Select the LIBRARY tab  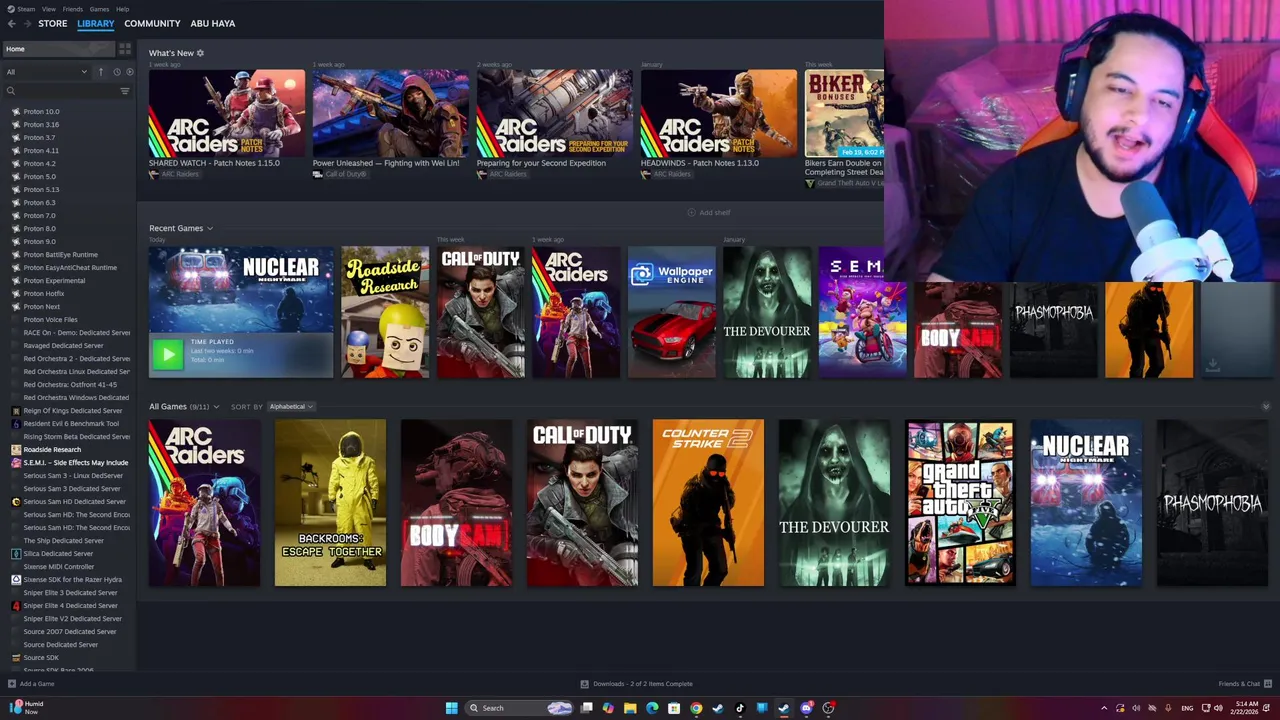point(96,23)
